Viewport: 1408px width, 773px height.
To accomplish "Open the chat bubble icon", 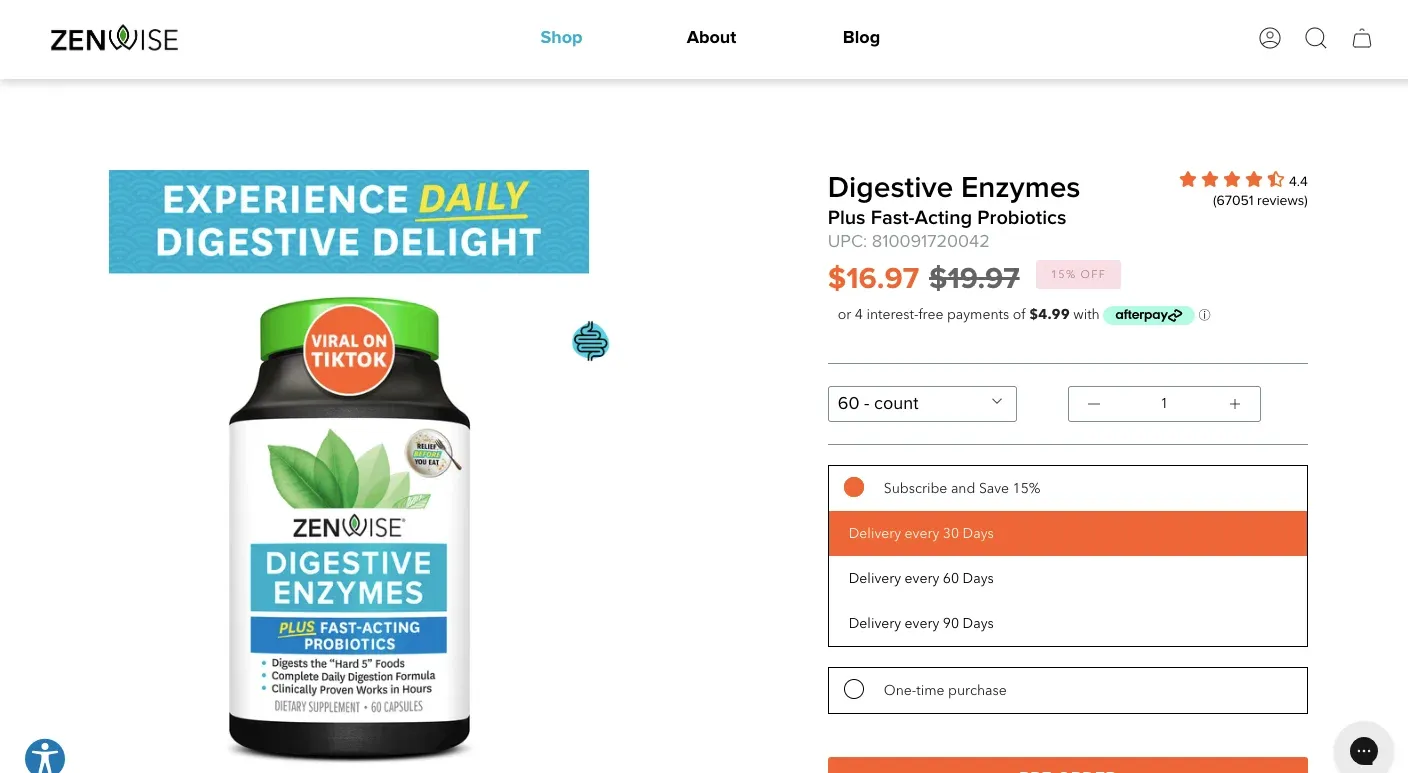I will click(1363, 750).
